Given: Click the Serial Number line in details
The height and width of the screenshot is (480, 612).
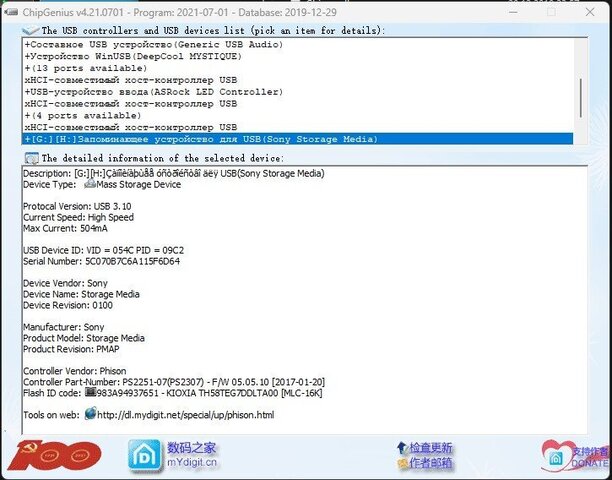Looking at the screenshot, I should coord(101,261).
